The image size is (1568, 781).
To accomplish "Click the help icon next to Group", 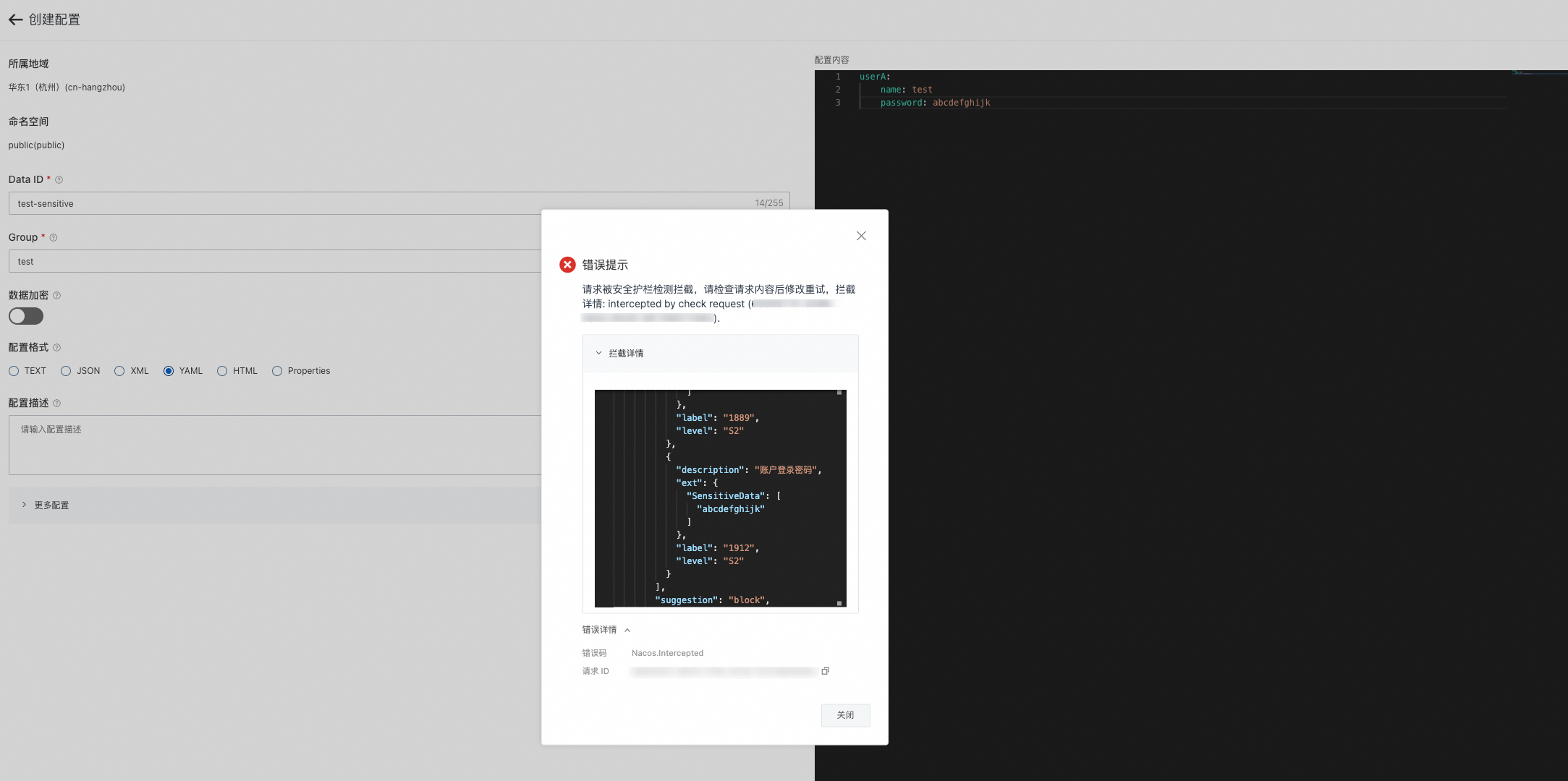I will point(54,237).
